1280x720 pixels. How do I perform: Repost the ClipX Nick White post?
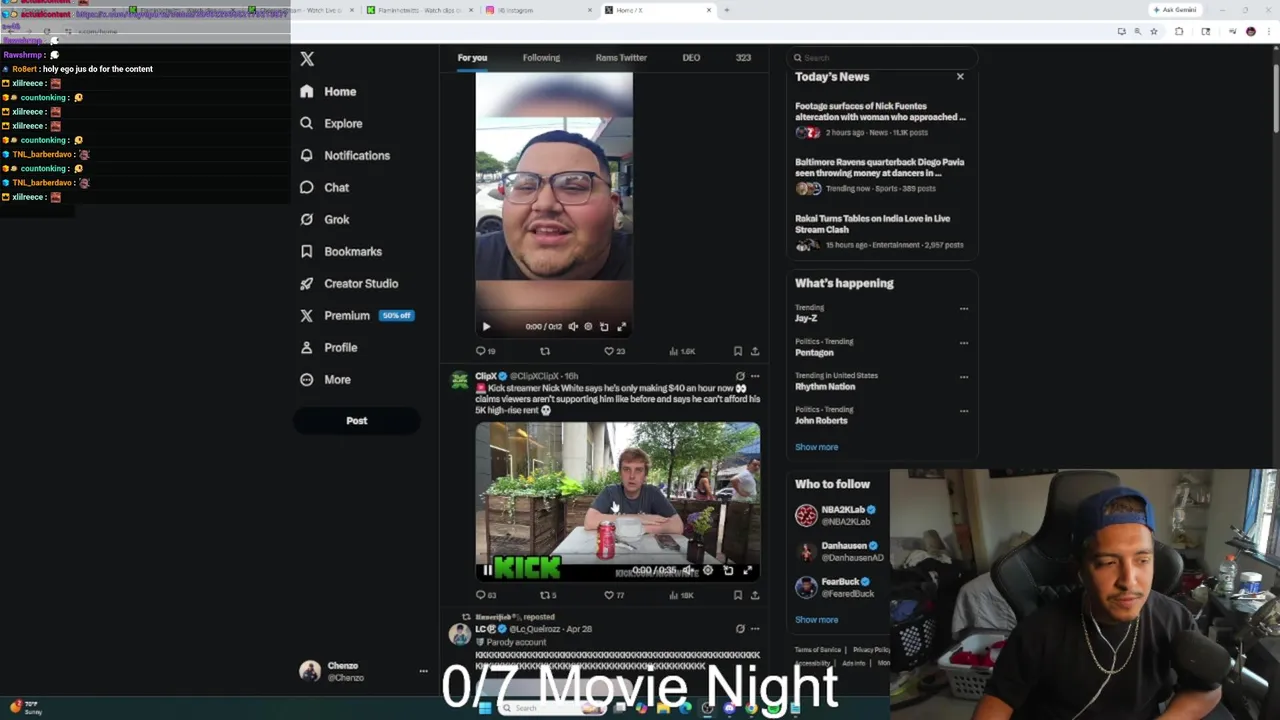[x=548, y=595]
